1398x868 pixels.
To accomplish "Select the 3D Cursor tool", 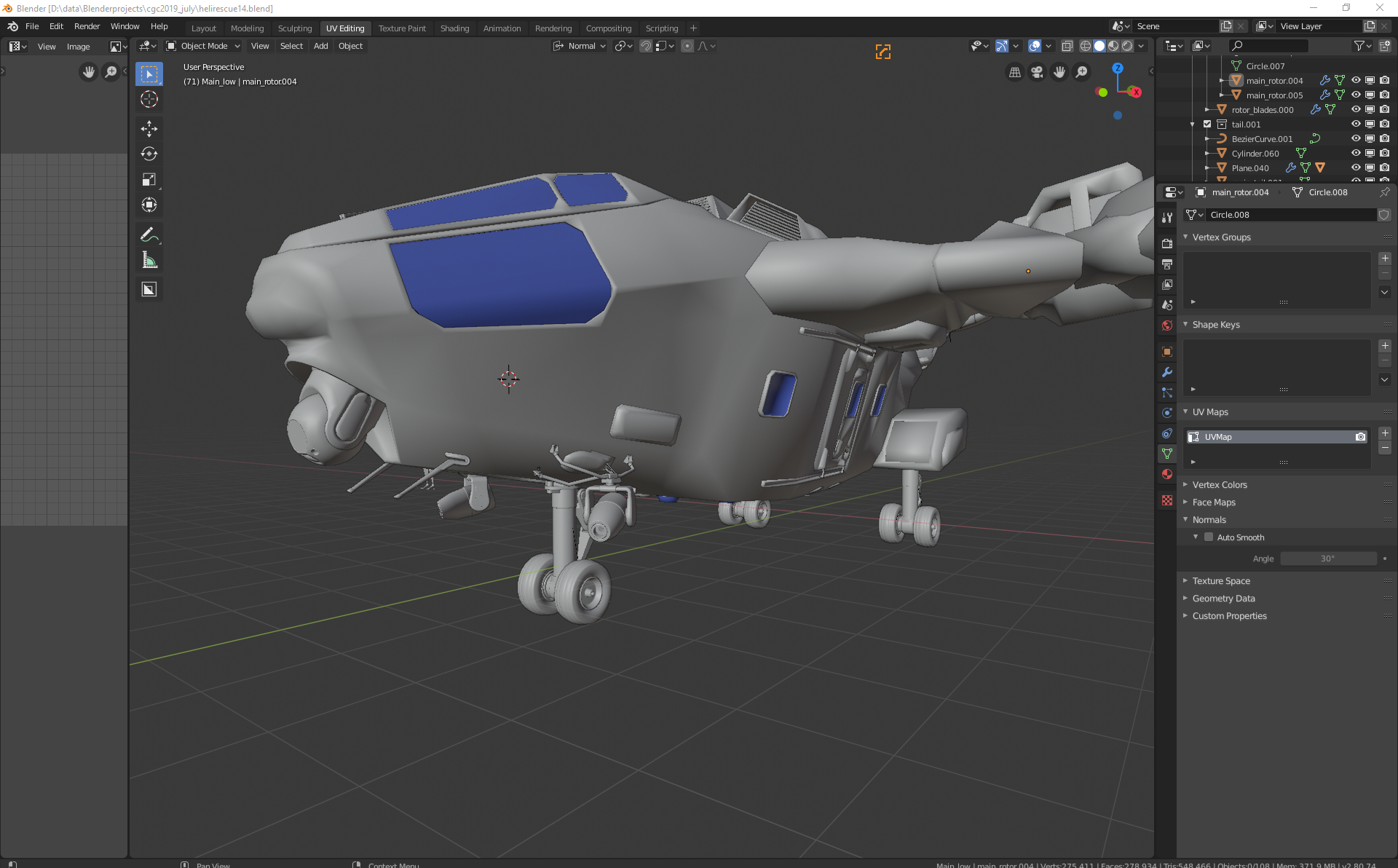I will click(x=149, y=99).
